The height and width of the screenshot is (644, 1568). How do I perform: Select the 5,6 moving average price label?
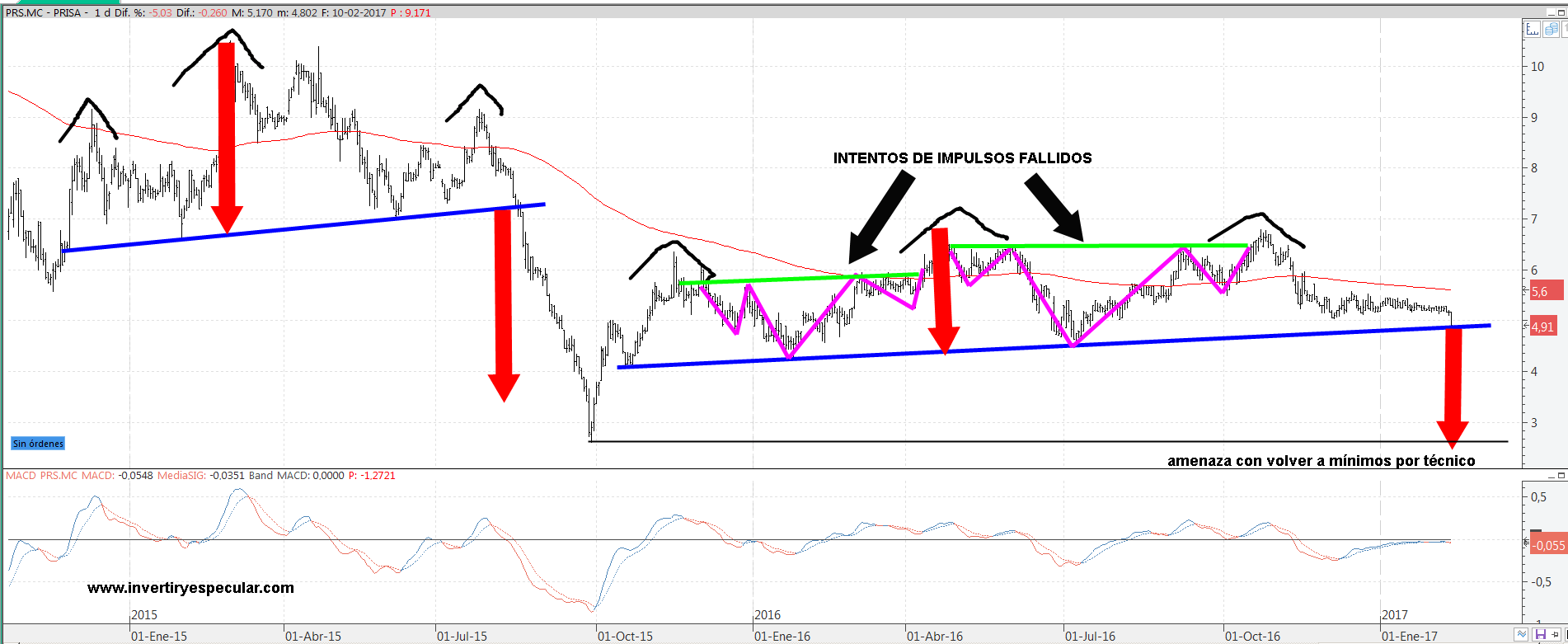click(x=1539, y=291)
